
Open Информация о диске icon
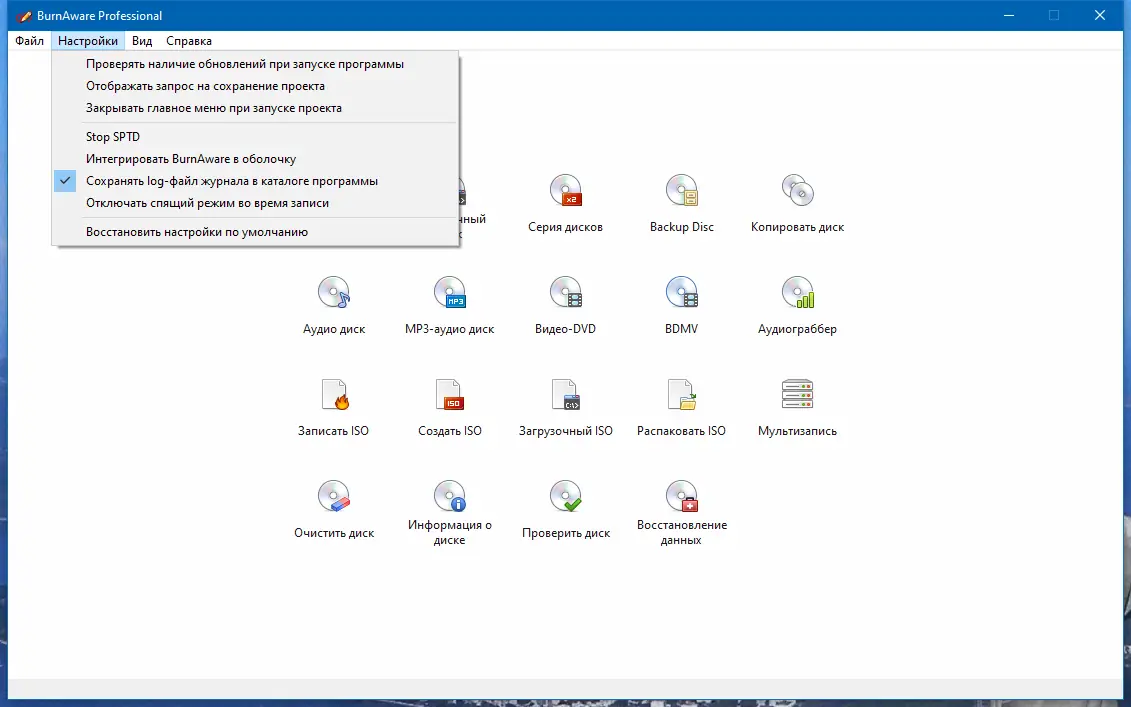[x=449, y=496]
